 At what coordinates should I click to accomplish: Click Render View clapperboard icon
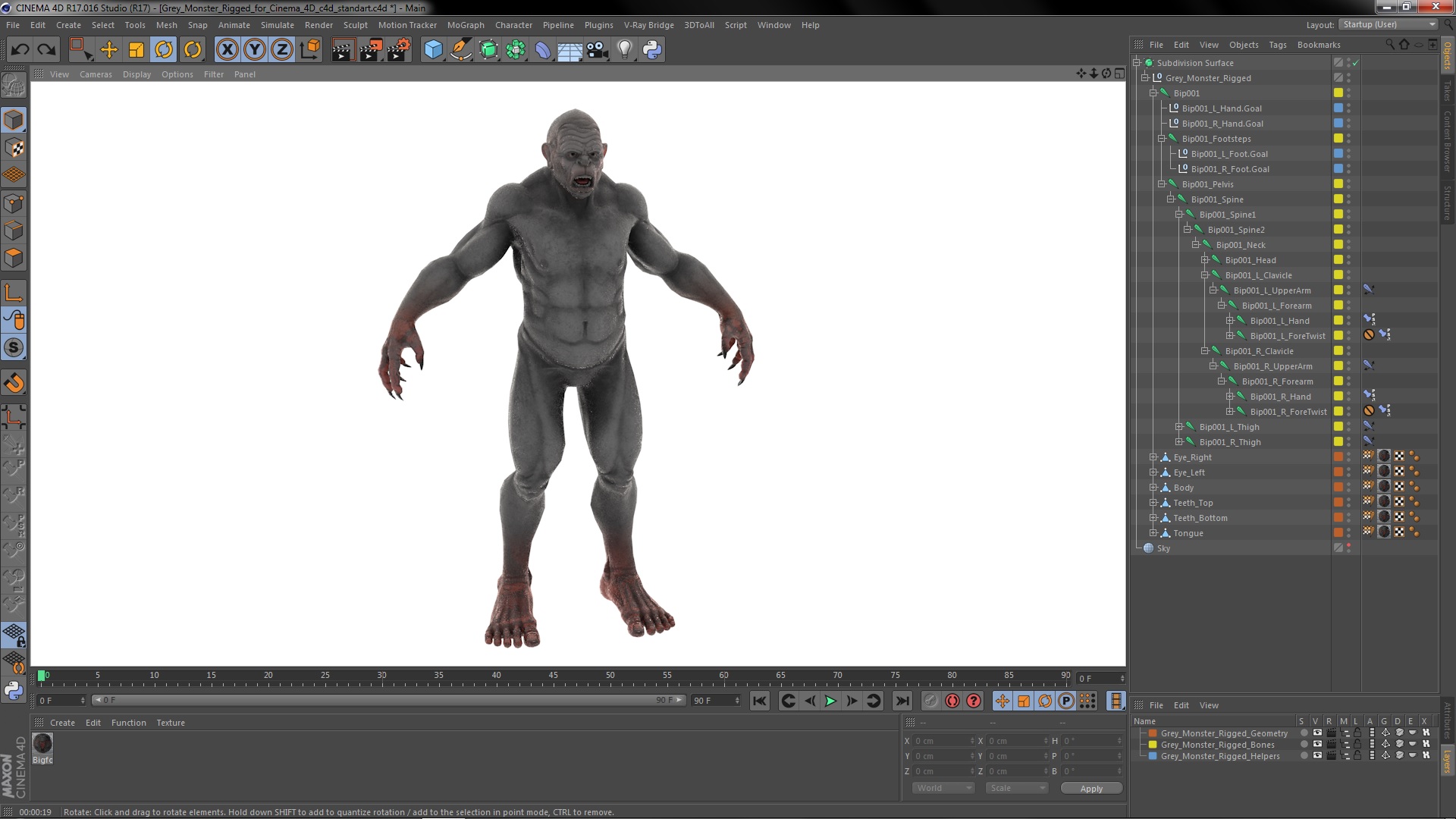point(343,50)
